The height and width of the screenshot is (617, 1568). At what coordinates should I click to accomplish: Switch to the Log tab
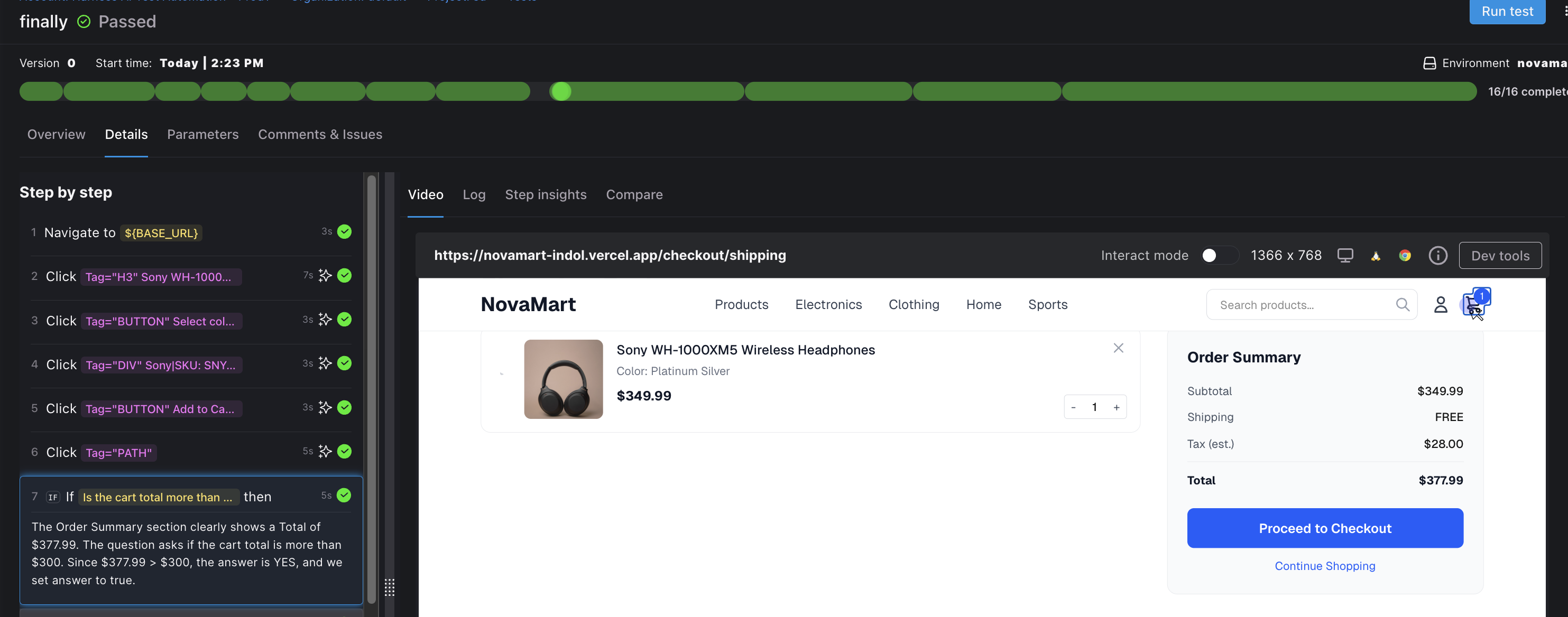tap(474, 195)
